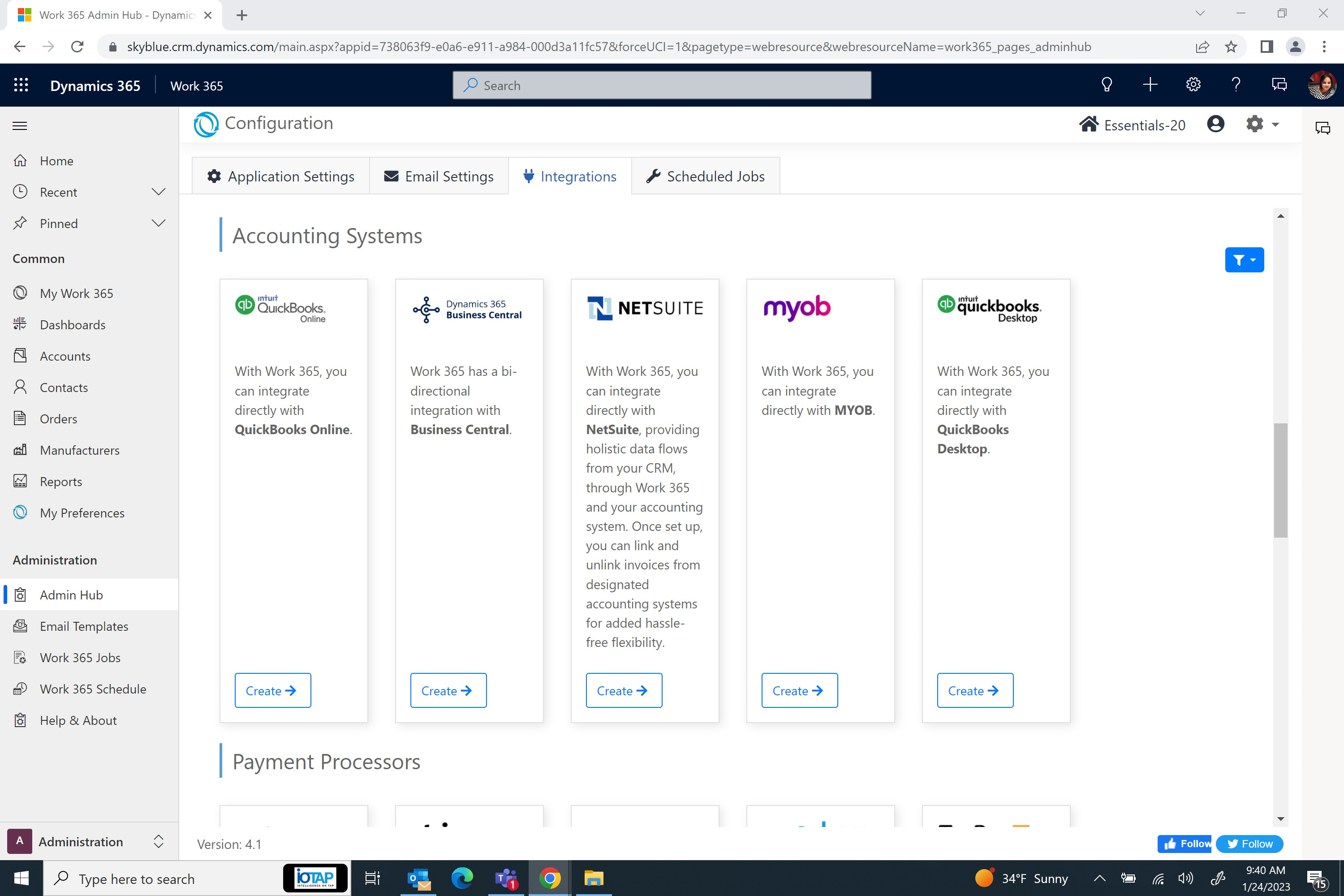Click the user profile icon beside Essentials-20
This screenshot has height=896, width=1344.
1215,124
